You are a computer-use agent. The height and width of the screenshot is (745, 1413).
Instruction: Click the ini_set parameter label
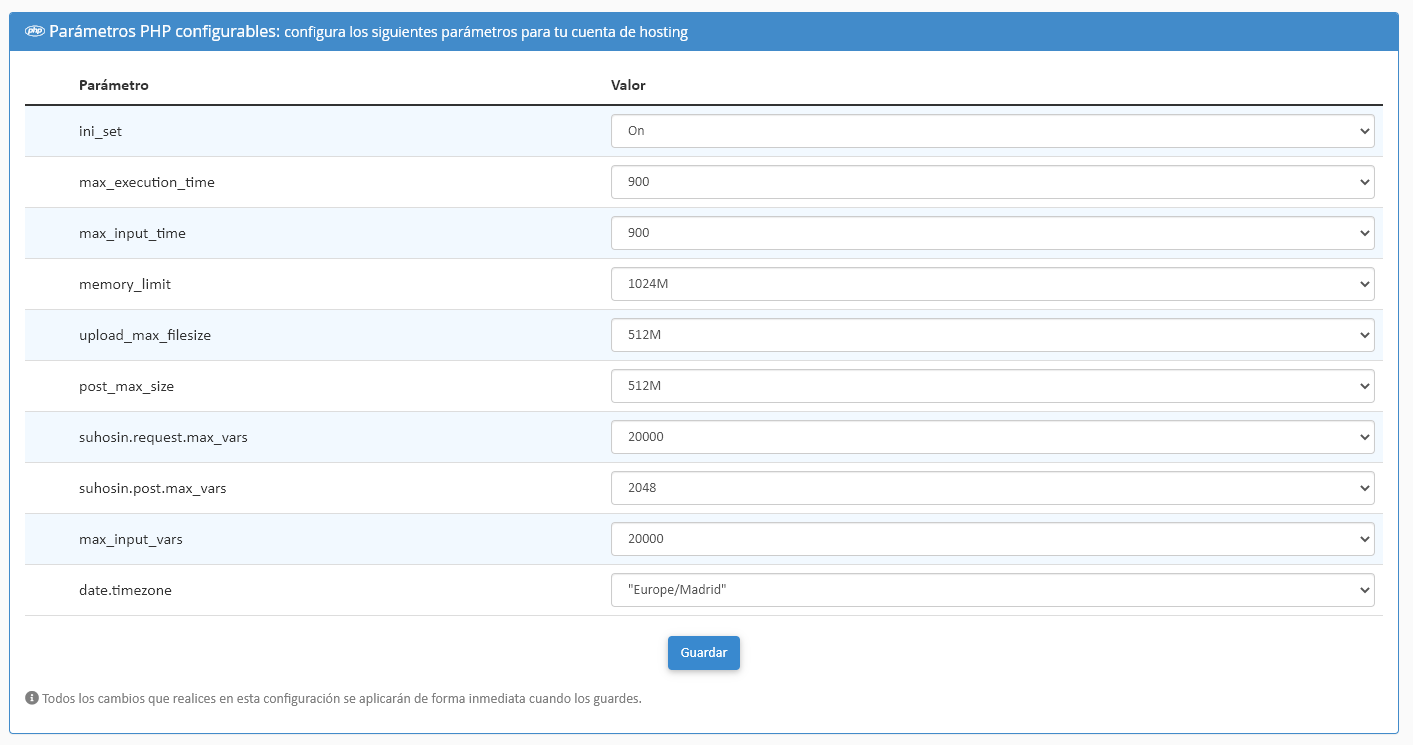coord(101,131)
